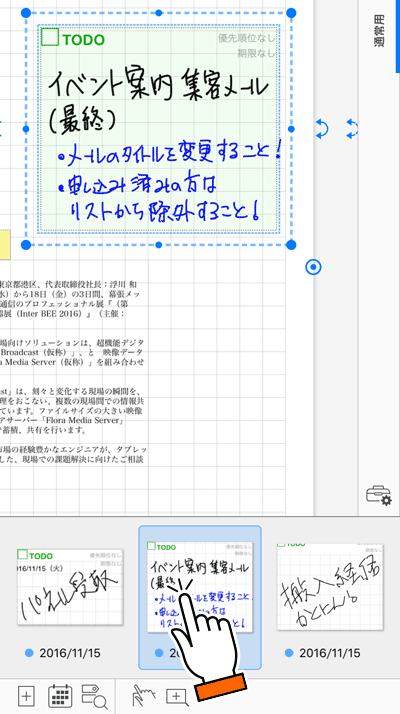Open the toolbox settings icon
The height and width of the screenshot is (714, 400).
coord(379,495)
